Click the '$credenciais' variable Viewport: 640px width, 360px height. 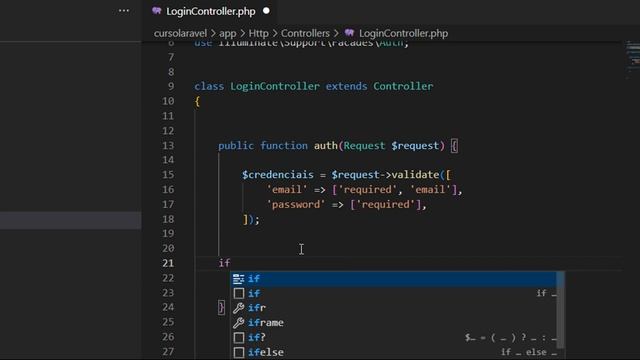(278, 175)
